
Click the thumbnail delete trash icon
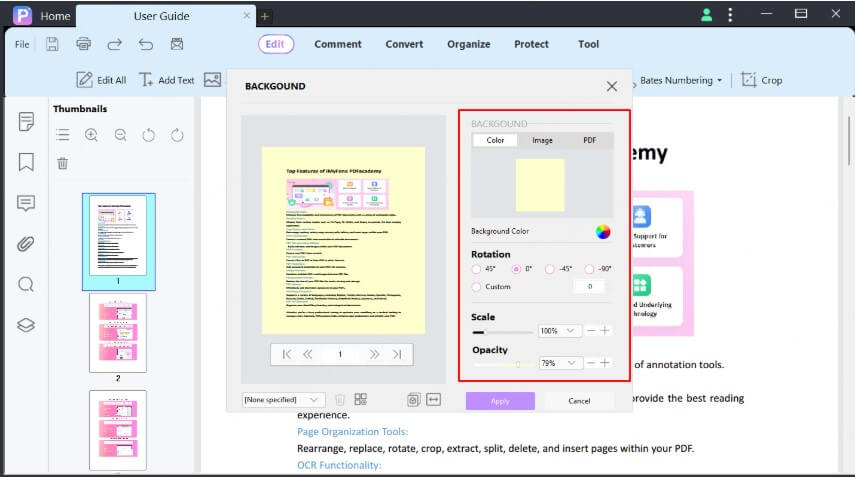tap(63, 163)
